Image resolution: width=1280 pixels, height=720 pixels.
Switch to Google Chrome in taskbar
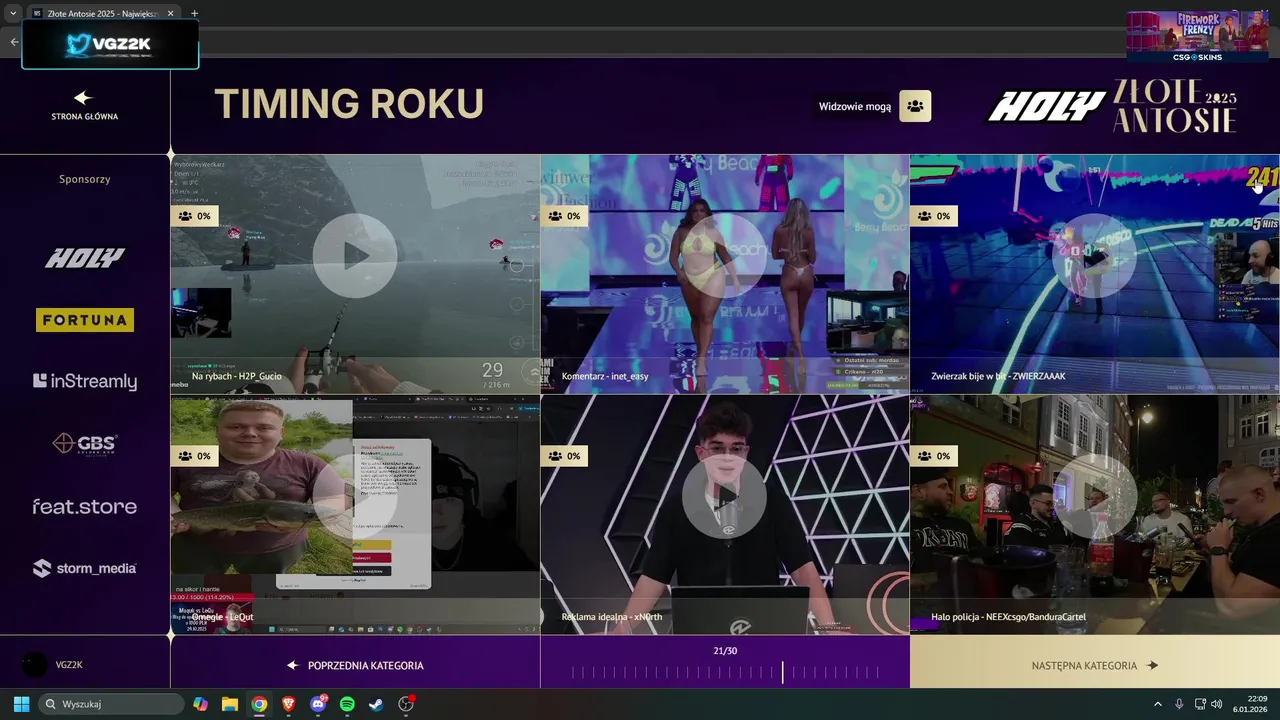pyautogui.click(x=259, y=704)
